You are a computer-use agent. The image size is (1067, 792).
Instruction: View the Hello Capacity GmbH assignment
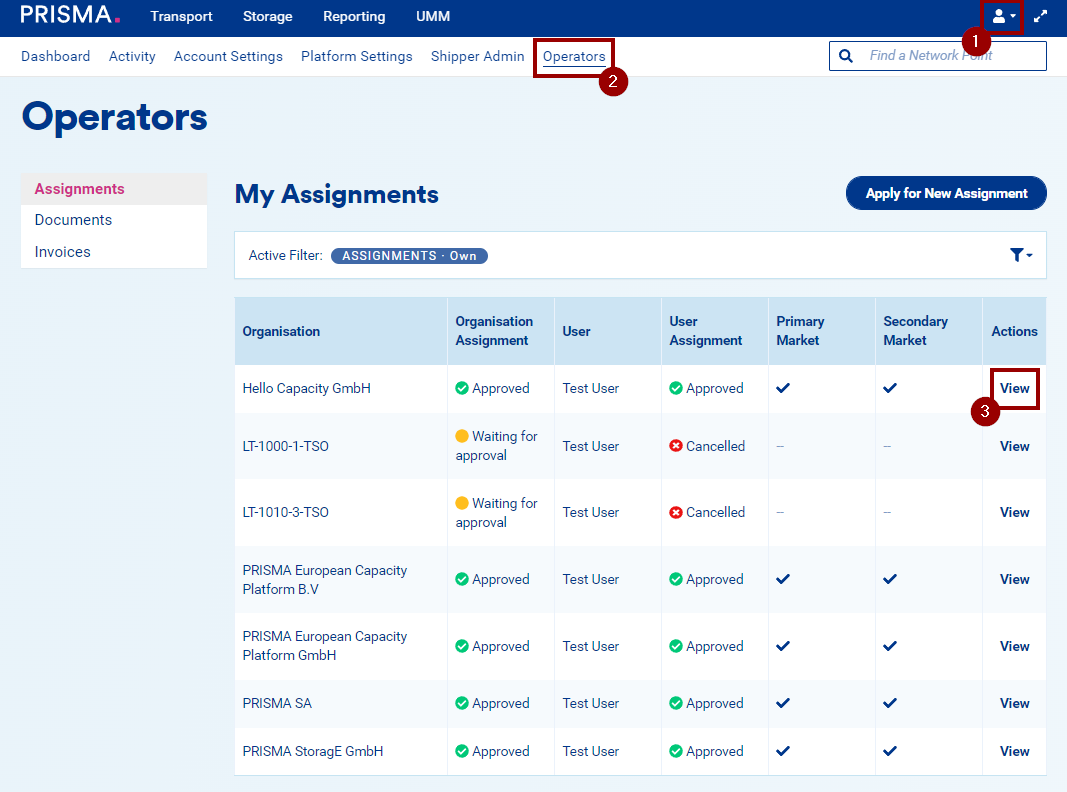1014,388
